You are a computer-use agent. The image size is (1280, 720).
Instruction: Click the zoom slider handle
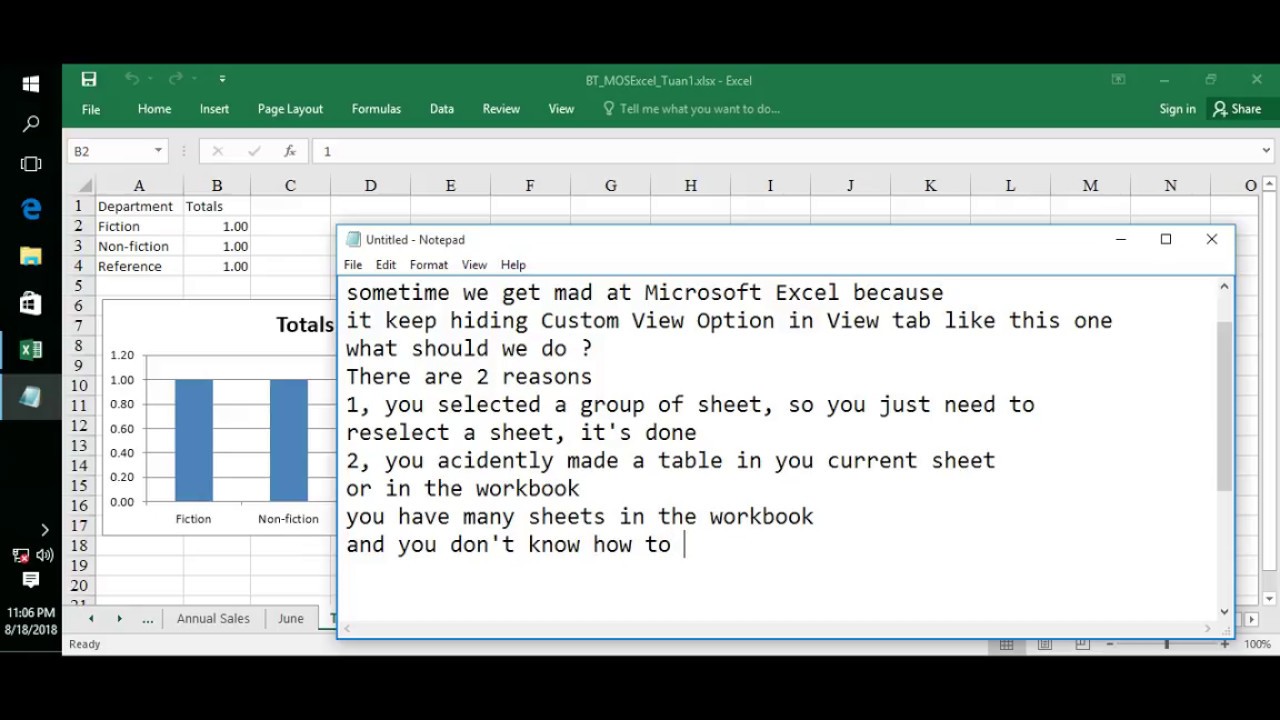point(1167,645)
